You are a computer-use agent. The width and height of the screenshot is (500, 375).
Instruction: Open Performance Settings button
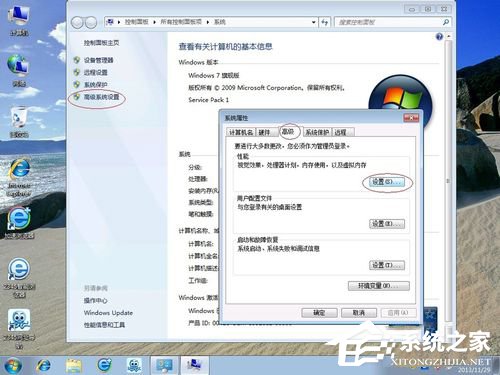click(x=387, y=182)
